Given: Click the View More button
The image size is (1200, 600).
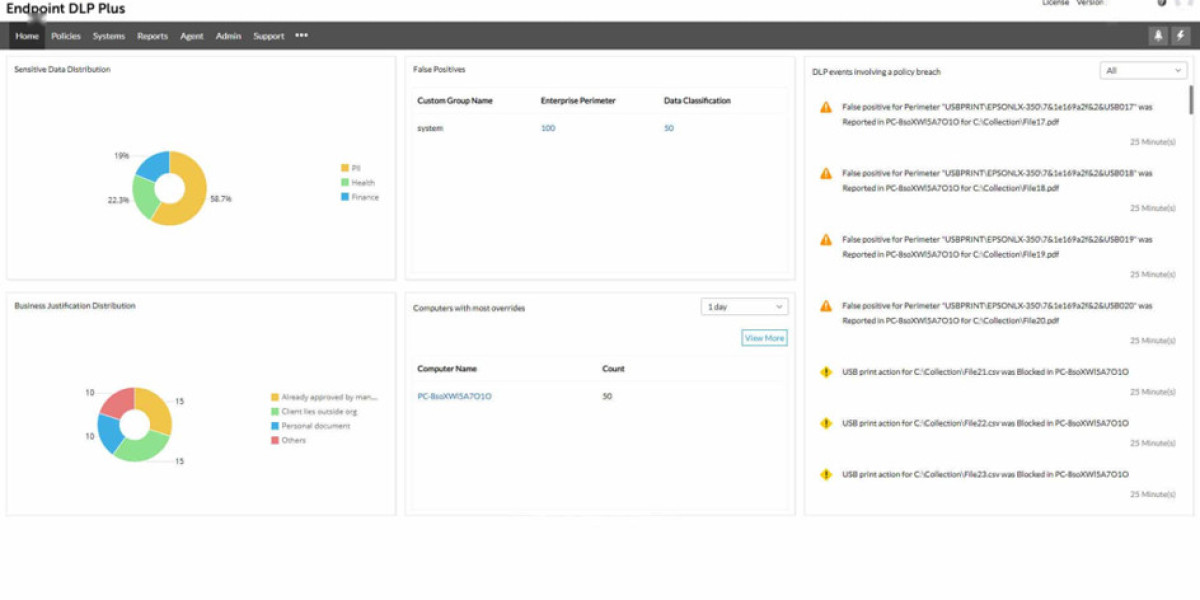Looking at the screenshot, I should pos(764,338).
